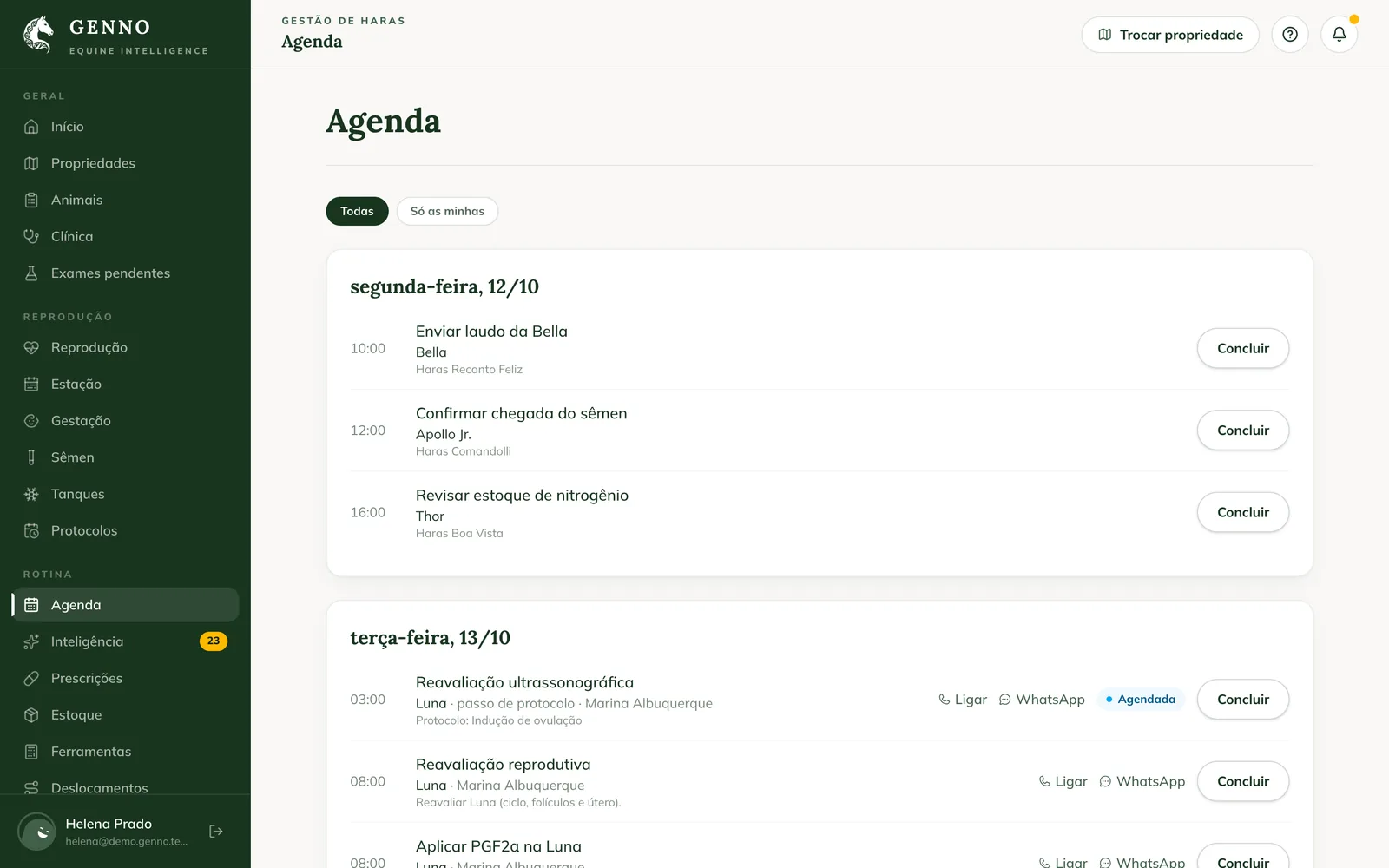Open Reprodução heart icon
Screen dimensions: 1389x868
point(31,347)
